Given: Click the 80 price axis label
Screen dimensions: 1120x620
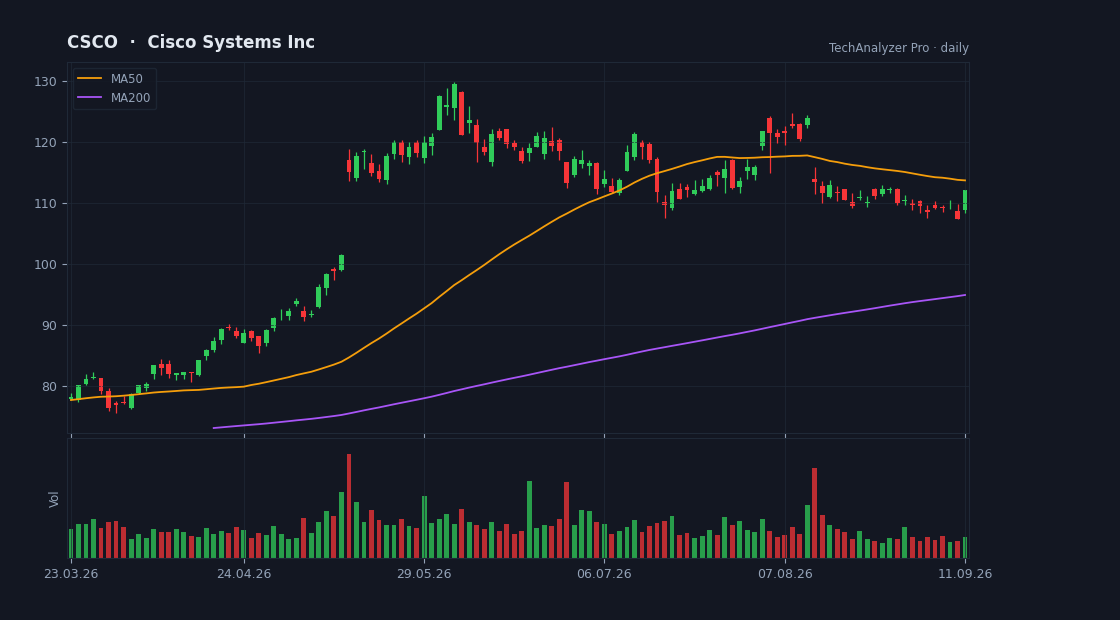Looking at the screenshot, I should (49, 386).
